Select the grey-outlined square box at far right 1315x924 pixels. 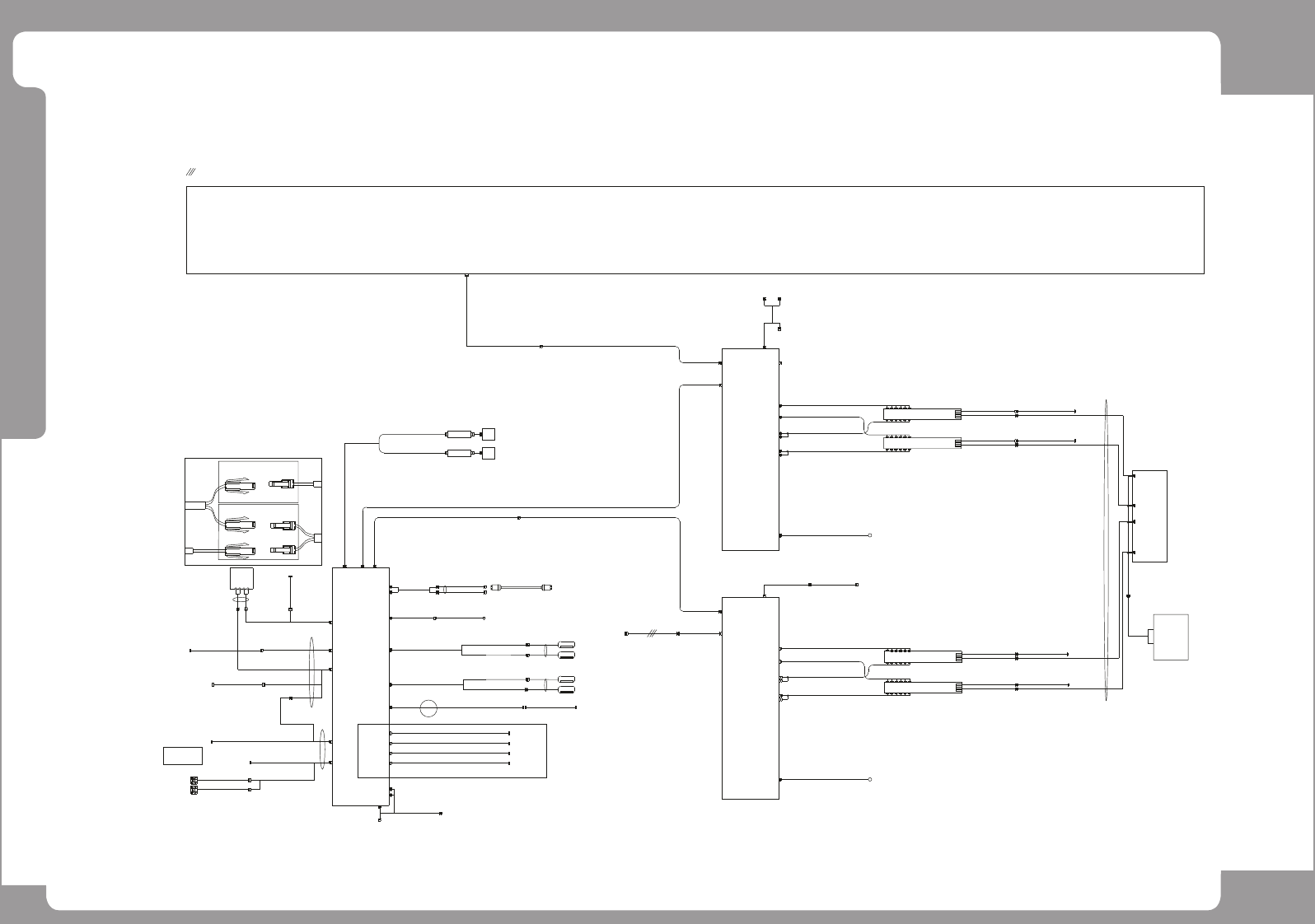[1171, 637]
